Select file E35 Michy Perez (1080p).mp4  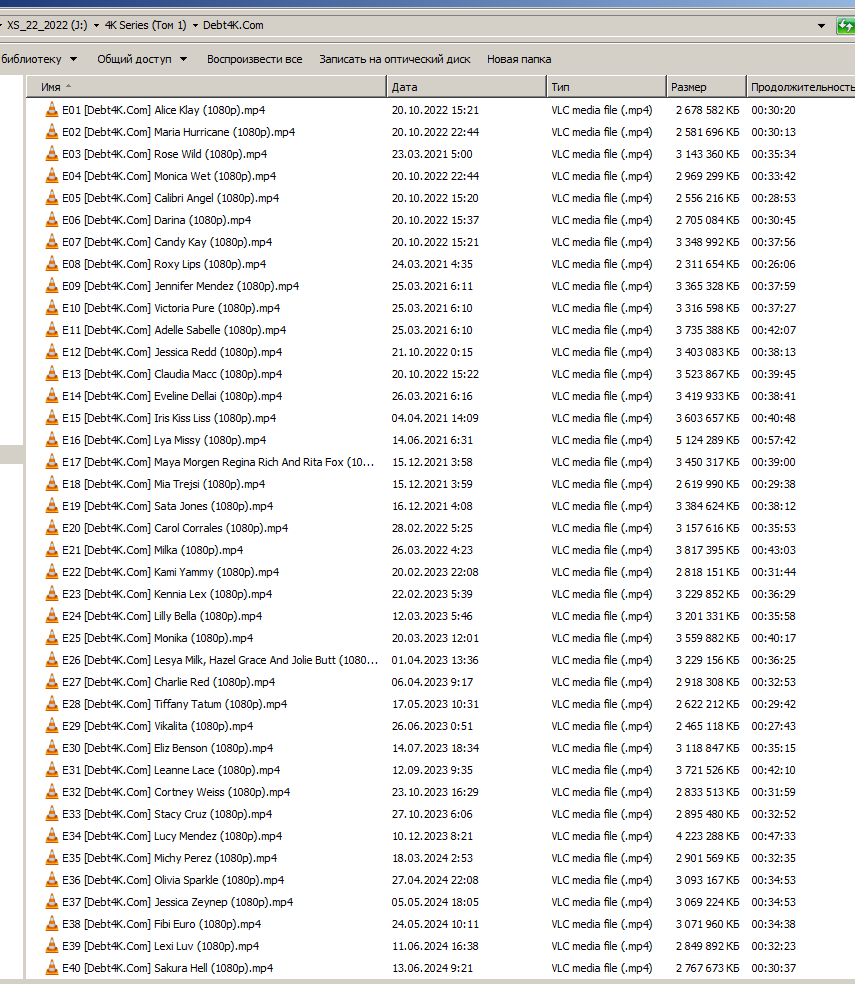click(x=170, y=858)
